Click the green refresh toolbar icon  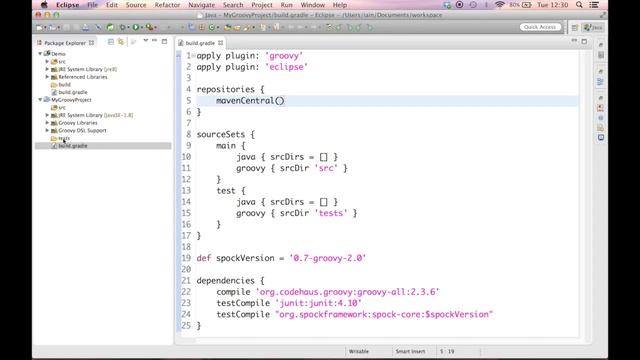(110, 27)
